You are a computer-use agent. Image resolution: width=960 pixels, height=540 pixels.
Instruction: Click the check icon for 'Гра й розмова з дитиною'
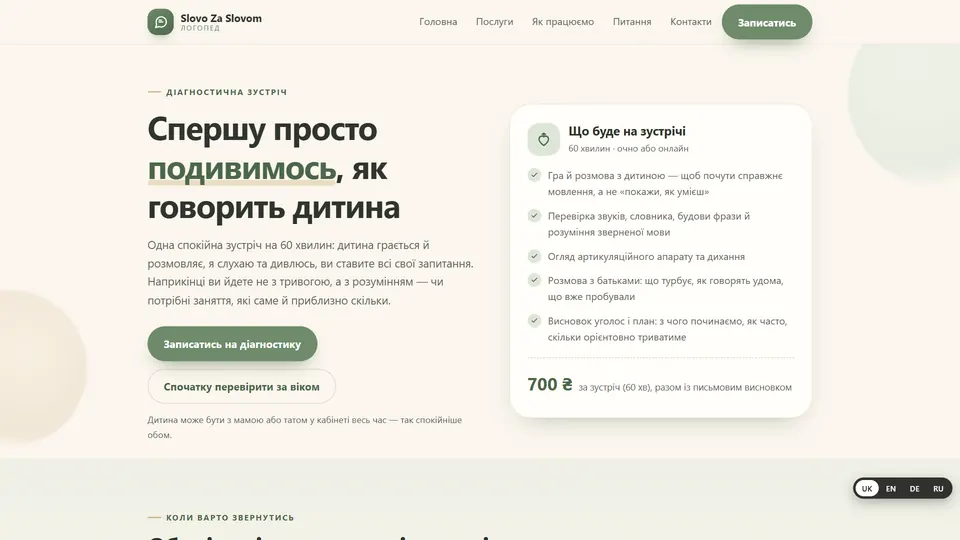point(534,175)
